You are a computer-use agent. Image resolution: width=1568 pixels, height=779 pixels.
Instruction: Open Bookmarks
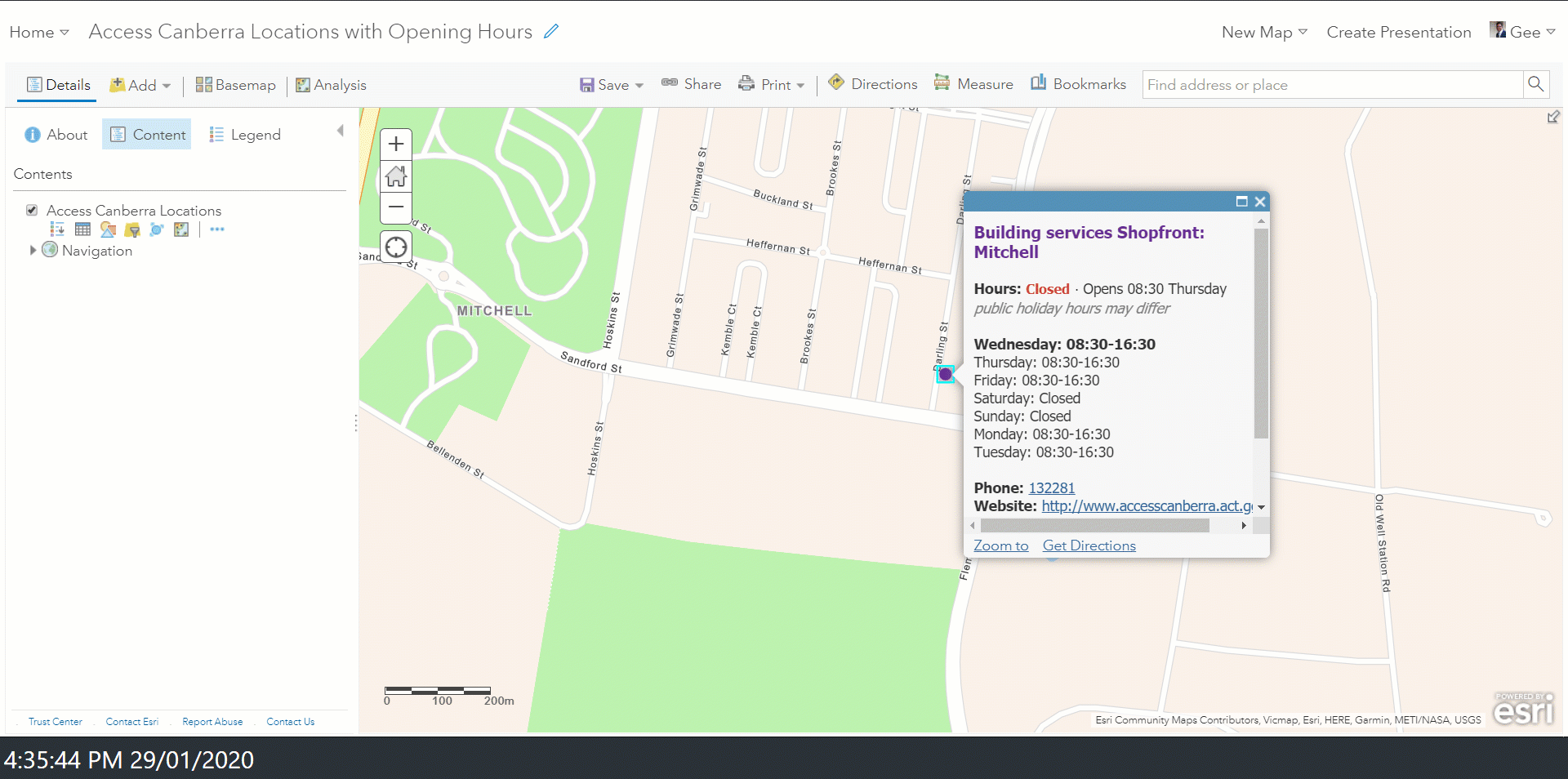point(1078,83)
